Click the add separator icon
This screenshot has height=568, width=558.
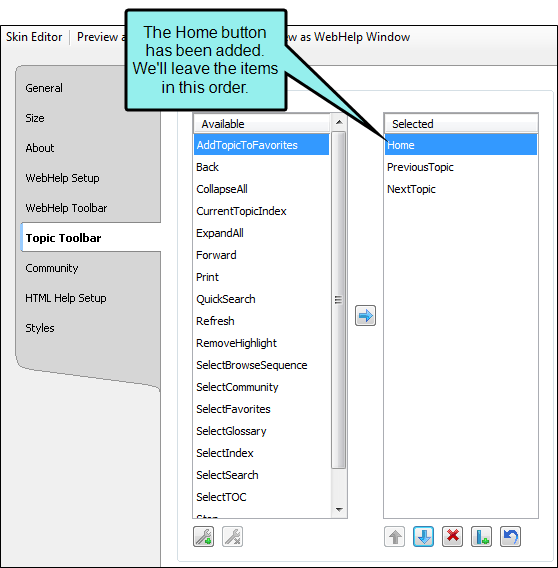coord(482,536)
